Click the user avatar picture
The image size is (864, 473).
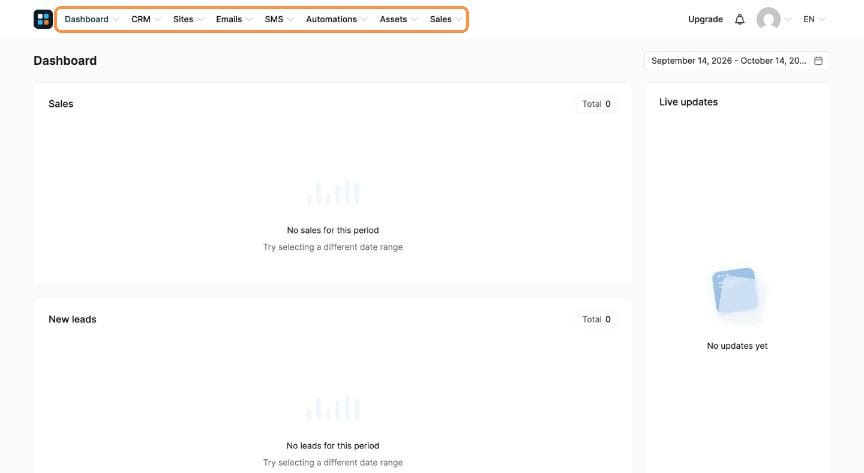(768, 19)
